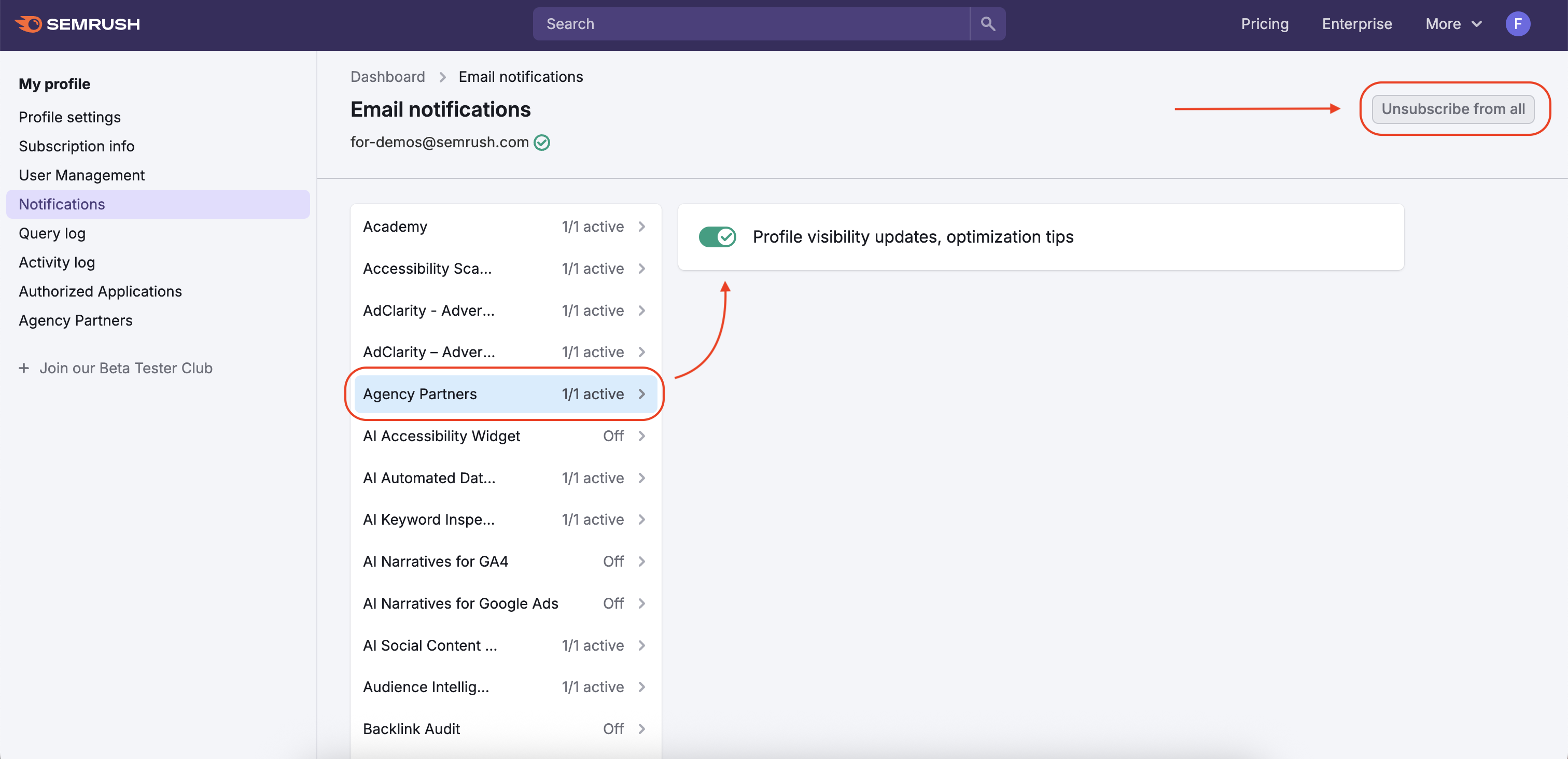The width and height of the screenshot is (1568, 759).
Task: Click the Unsubscribe from all button
Action: coord(1453,109)
